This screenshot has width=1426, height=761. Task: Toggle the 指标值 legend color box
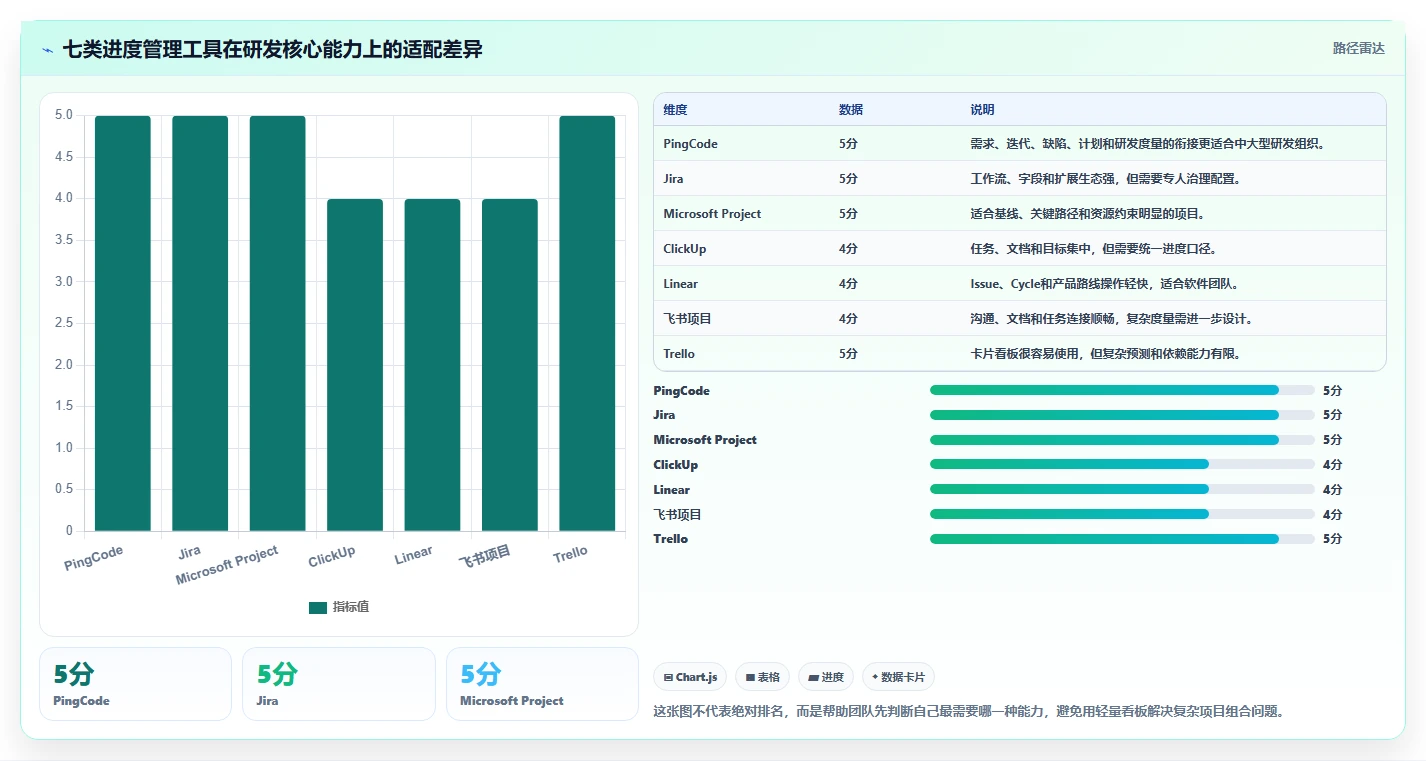tap(318, 607)
